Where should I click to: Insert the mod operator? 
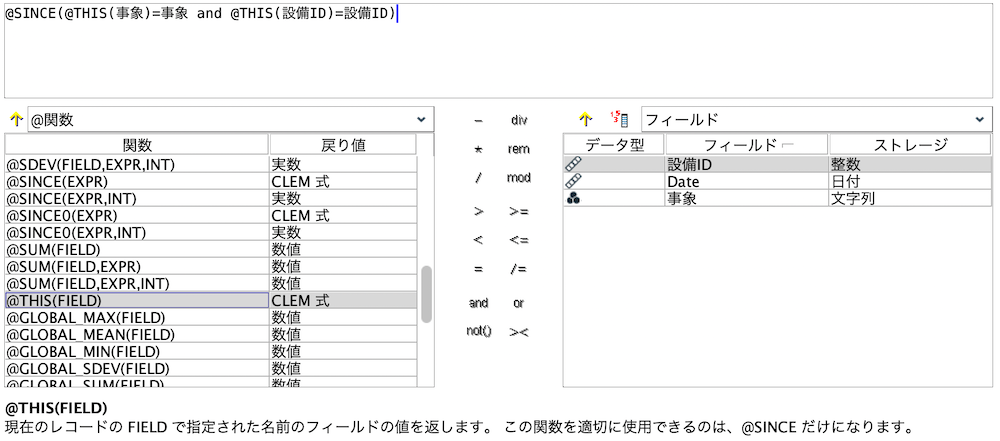[518, 178]
